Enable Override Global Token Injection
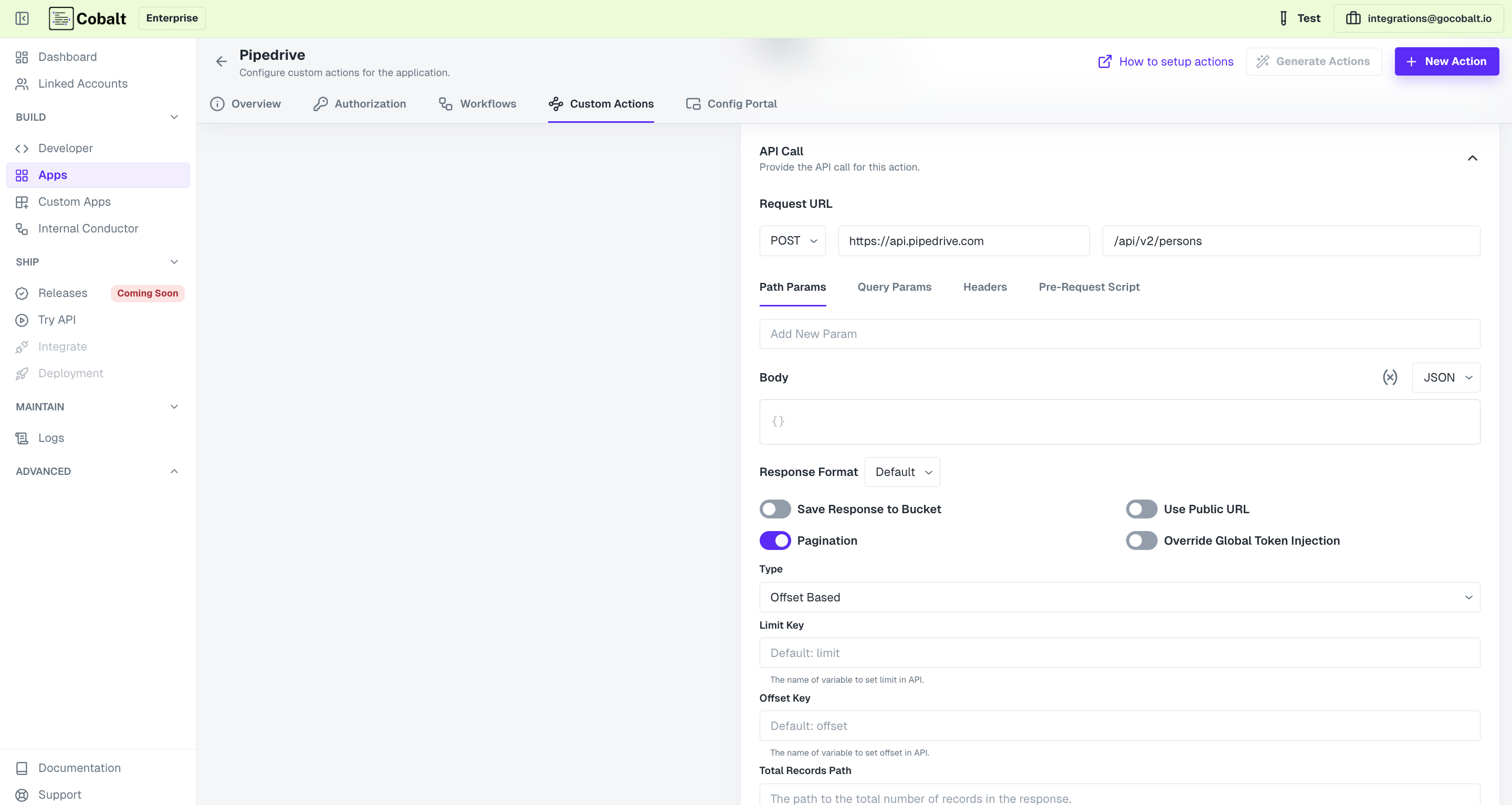This screenshot has width=1512, height=805. point(1141,541)
